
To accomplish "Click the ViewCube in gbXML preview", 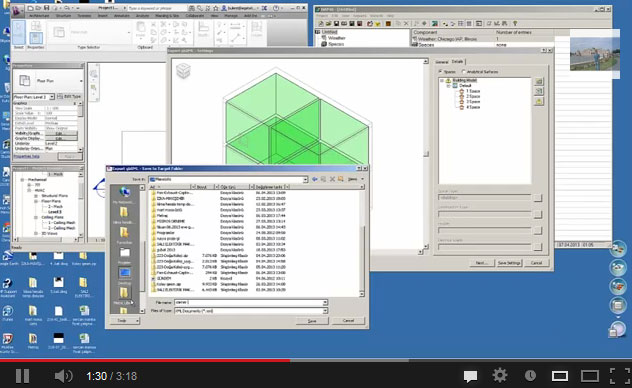I will click(183, 71).
